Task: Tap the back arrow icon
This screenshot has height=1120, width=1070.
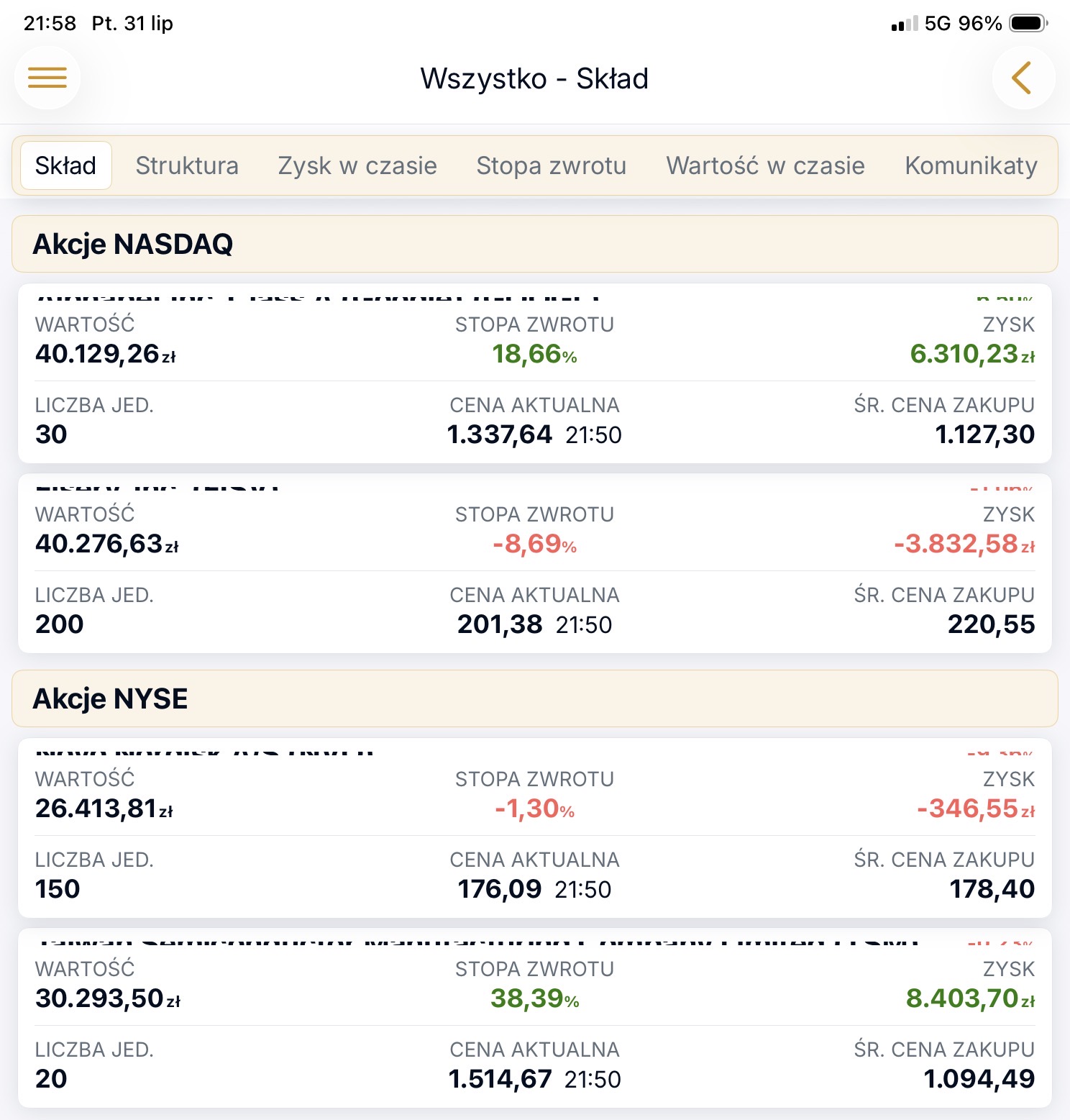Action: click(x=1023, y=78)
